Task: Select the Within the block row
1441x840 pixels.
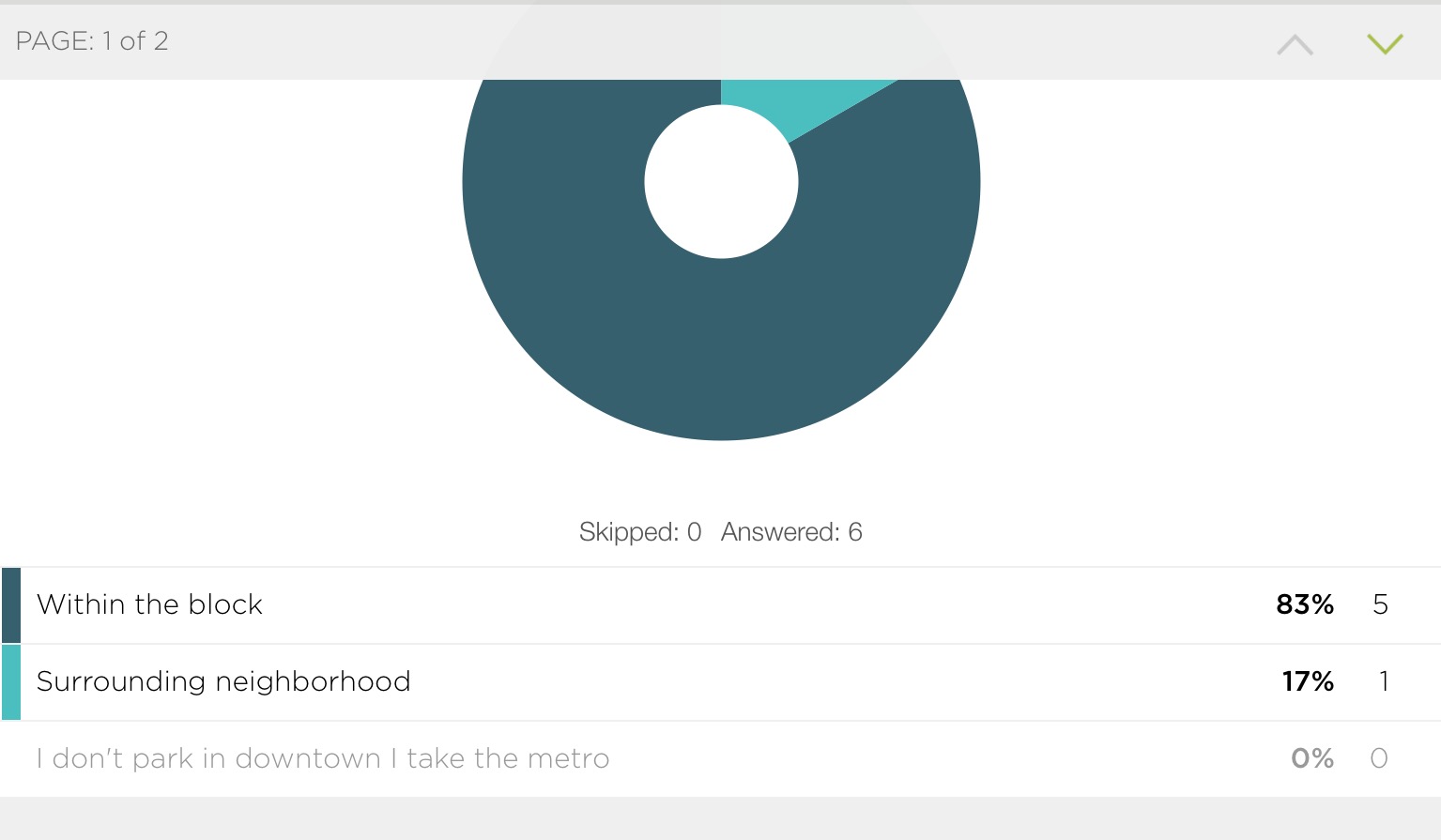Action: [721, 605]
